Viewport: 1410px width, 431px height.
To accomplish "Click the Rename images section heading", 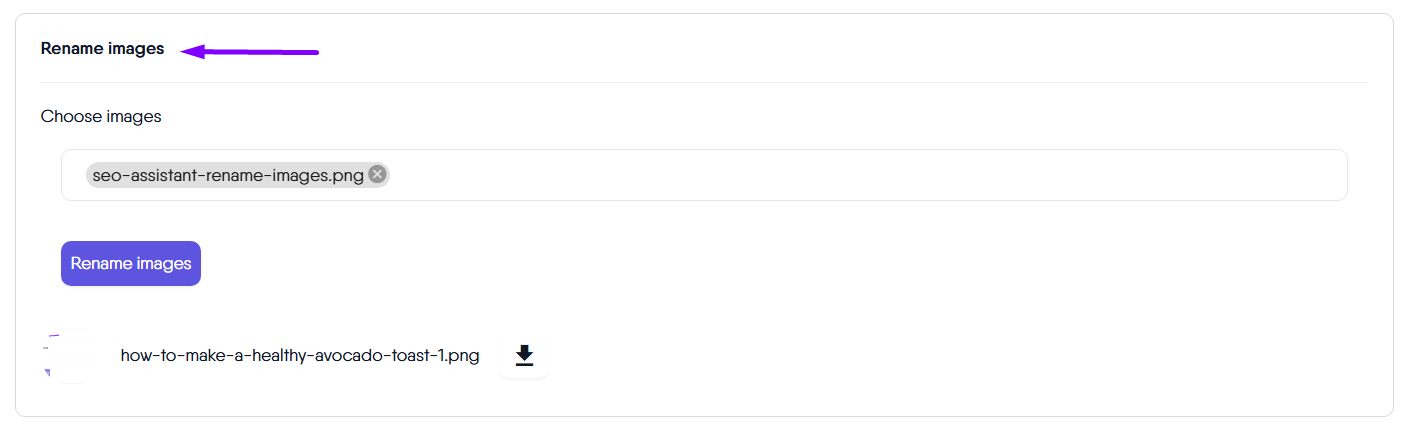I will pos(102,49).
